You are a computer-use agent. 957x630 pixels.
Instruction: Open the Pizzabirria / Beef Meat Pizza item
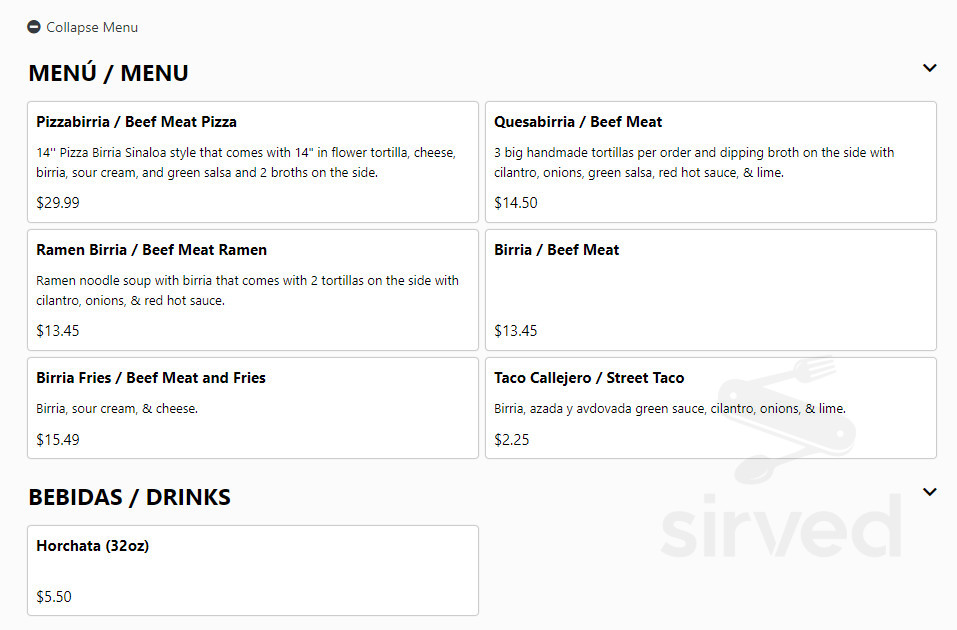[x=137, y=122]
